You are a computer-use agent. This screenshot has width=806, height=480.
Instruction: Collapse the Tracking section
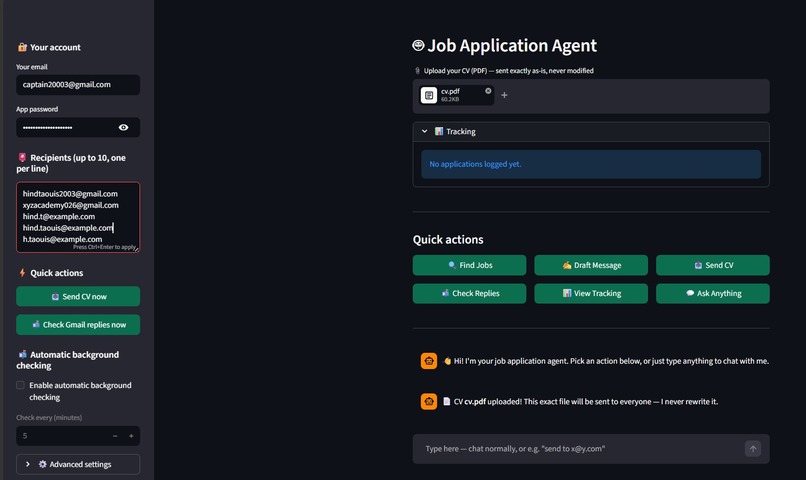(425, 132)
